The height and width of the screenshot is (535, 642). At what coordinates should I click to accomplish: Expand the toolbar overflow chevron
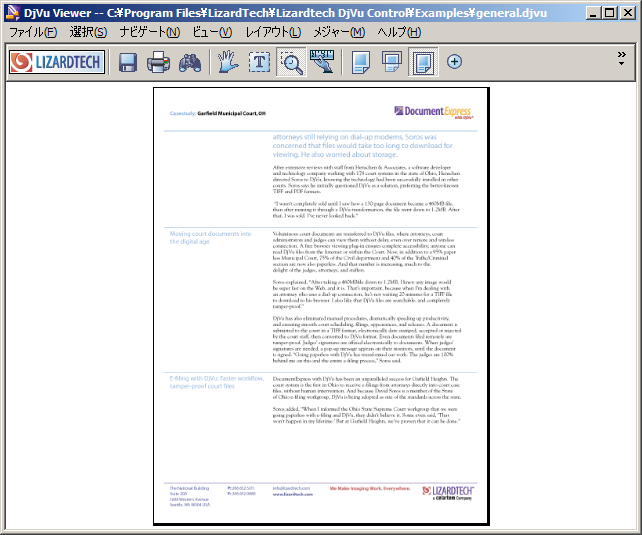(622, 58)
